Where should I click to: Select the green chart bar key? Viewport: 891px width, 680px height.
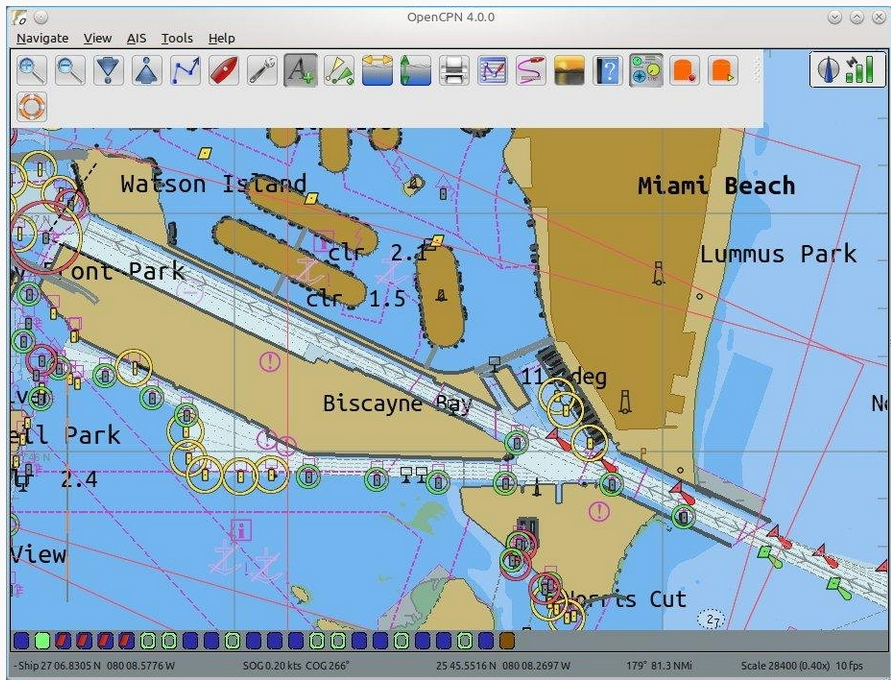coord(42,641)
